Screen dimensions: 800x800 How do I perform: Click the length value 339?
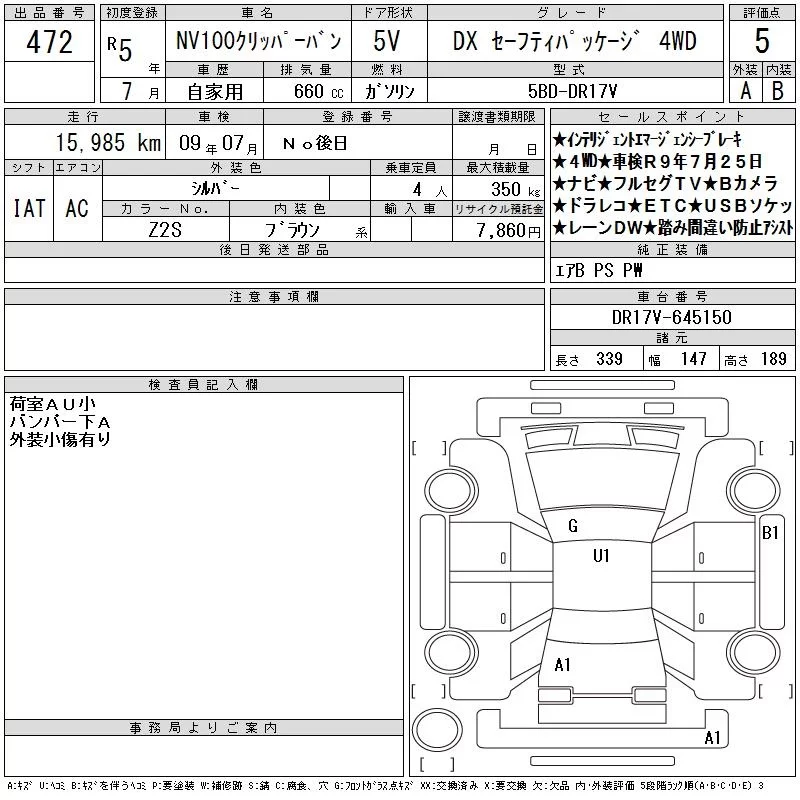click(x=609, y=359)
